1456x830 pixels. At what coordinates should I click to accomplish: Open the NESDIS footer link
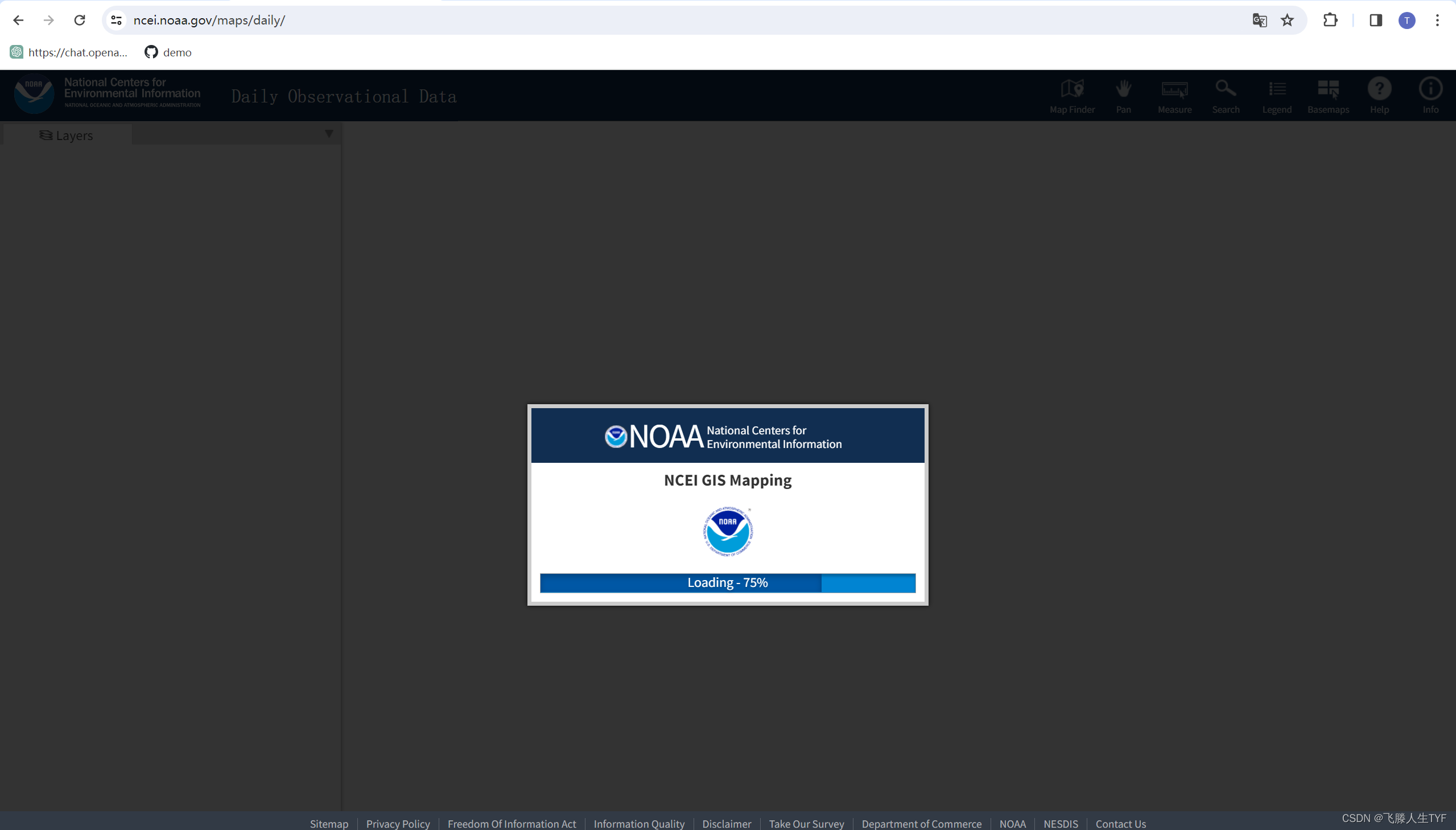[1061, 823]
